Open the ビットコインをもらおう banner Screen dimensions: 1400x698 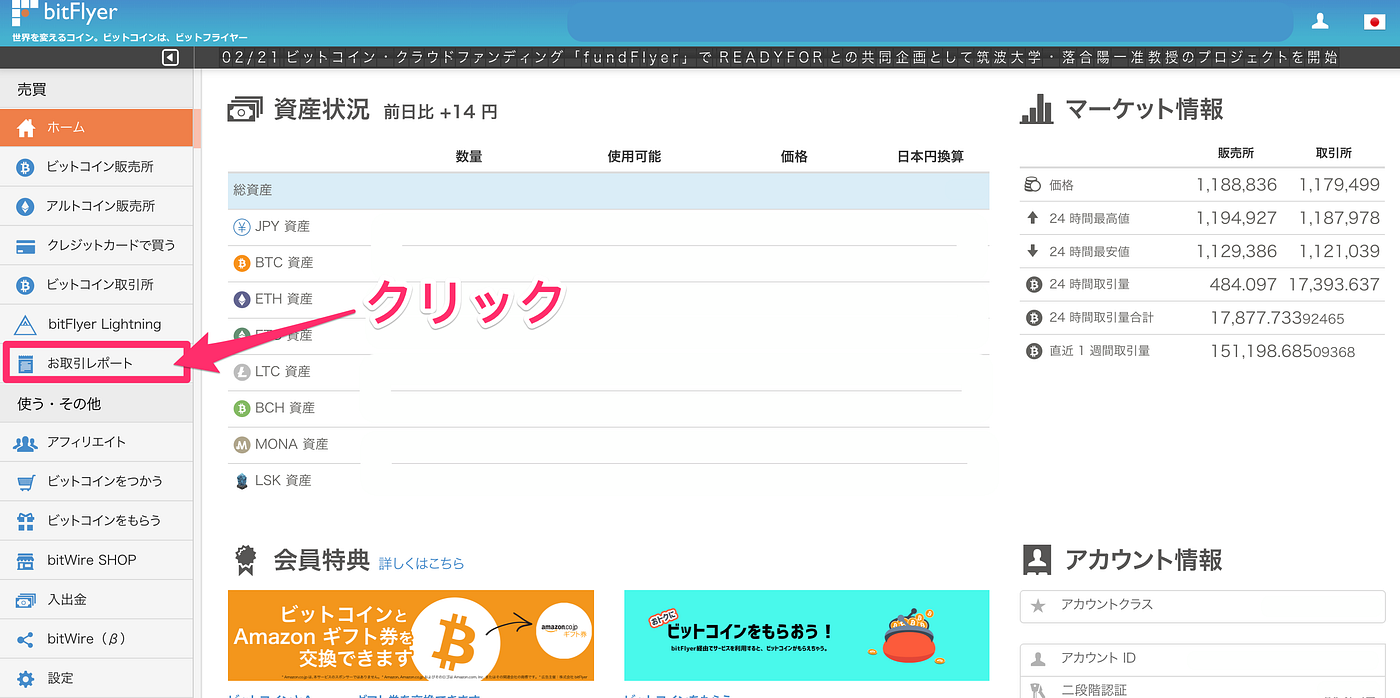[x=806, y=635]
